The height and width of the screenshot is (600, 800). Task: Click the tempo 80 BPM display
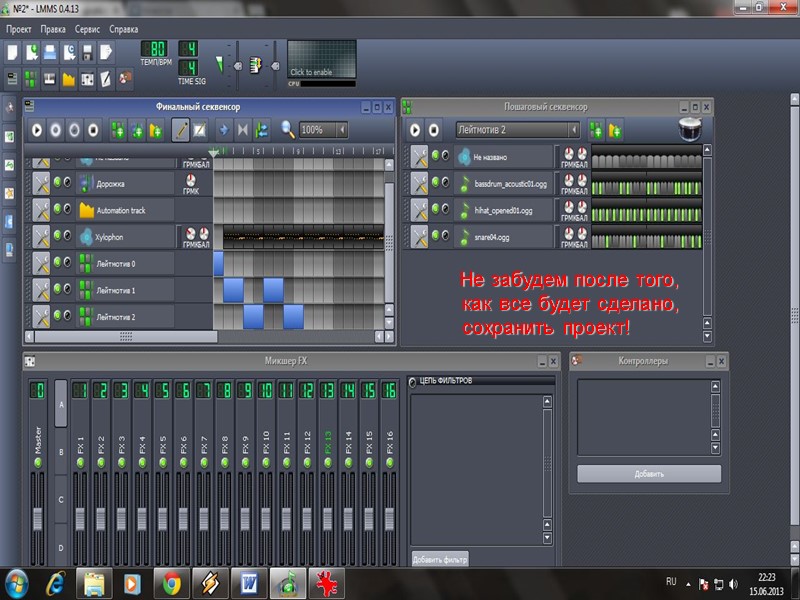pos(155,49)
